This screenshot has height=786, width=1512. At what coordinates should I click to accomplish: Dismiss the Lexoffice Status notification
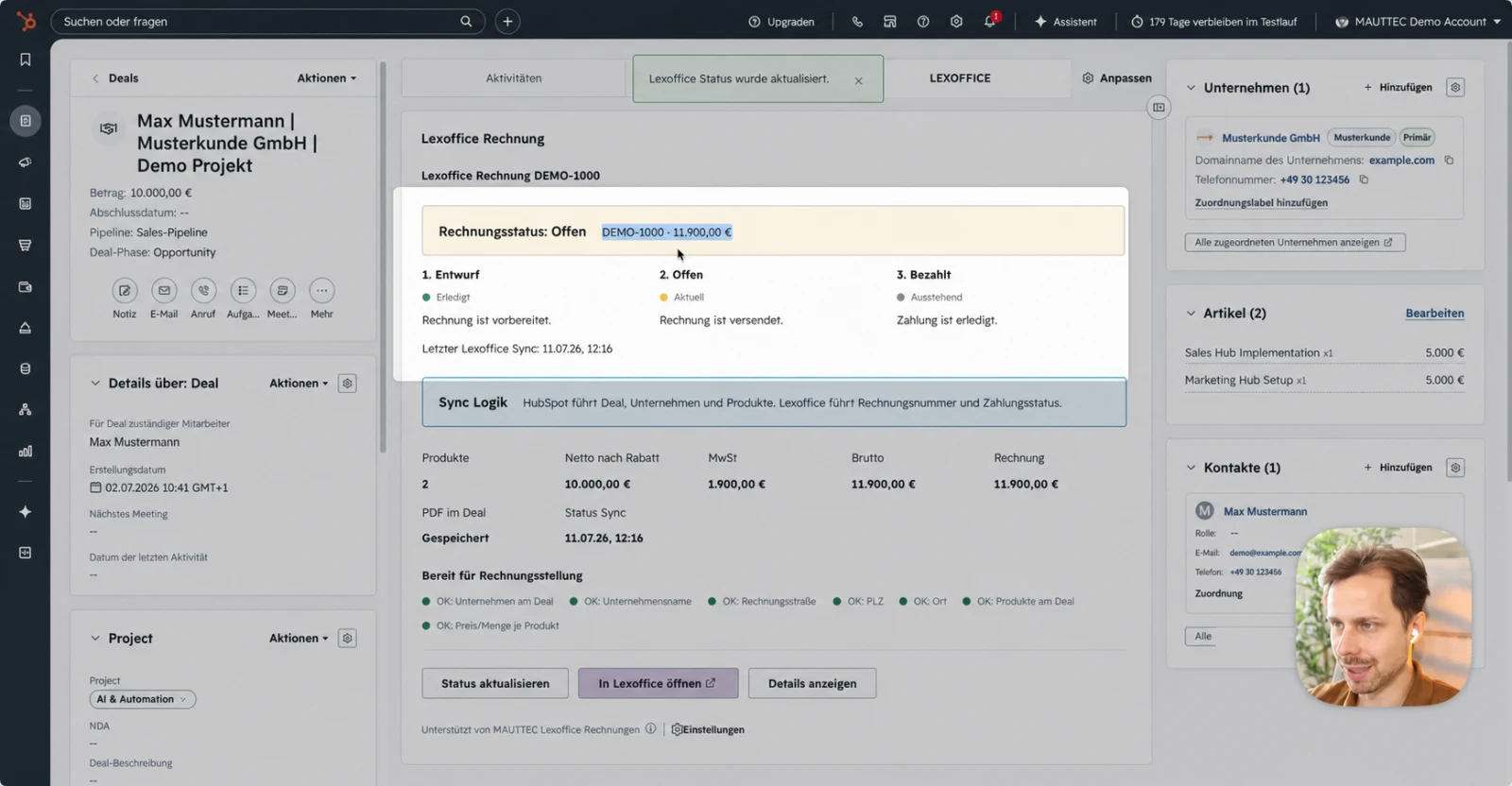click(x=858, y=80)
